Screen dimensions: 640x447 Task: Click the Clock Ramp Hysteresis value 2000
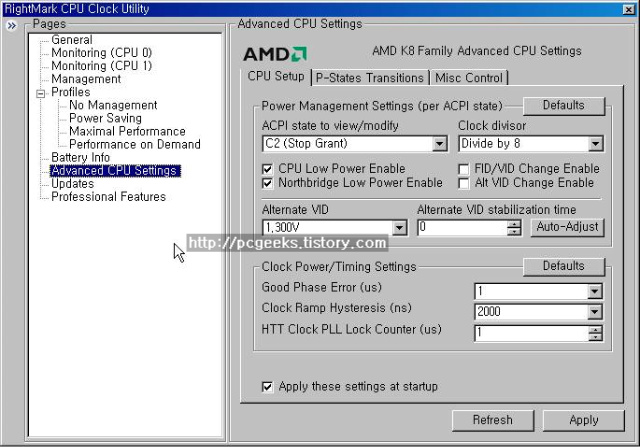point(489,312)
